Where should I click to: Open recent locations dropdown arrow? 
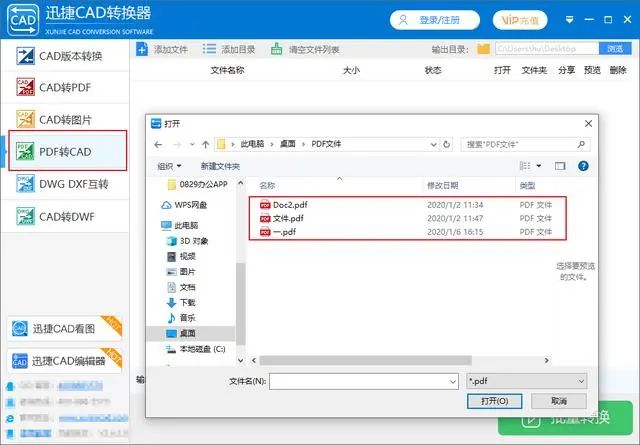click(x=192, y=144)
